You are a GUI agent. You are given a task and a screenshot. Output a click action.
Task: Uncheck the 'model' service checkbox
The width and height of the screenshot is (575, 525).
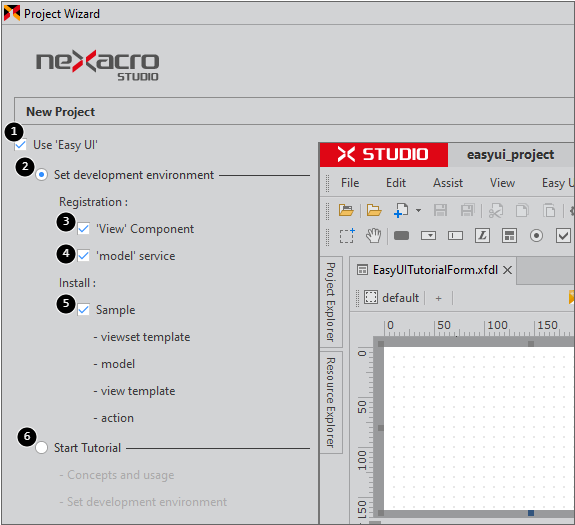coord(84,256)
